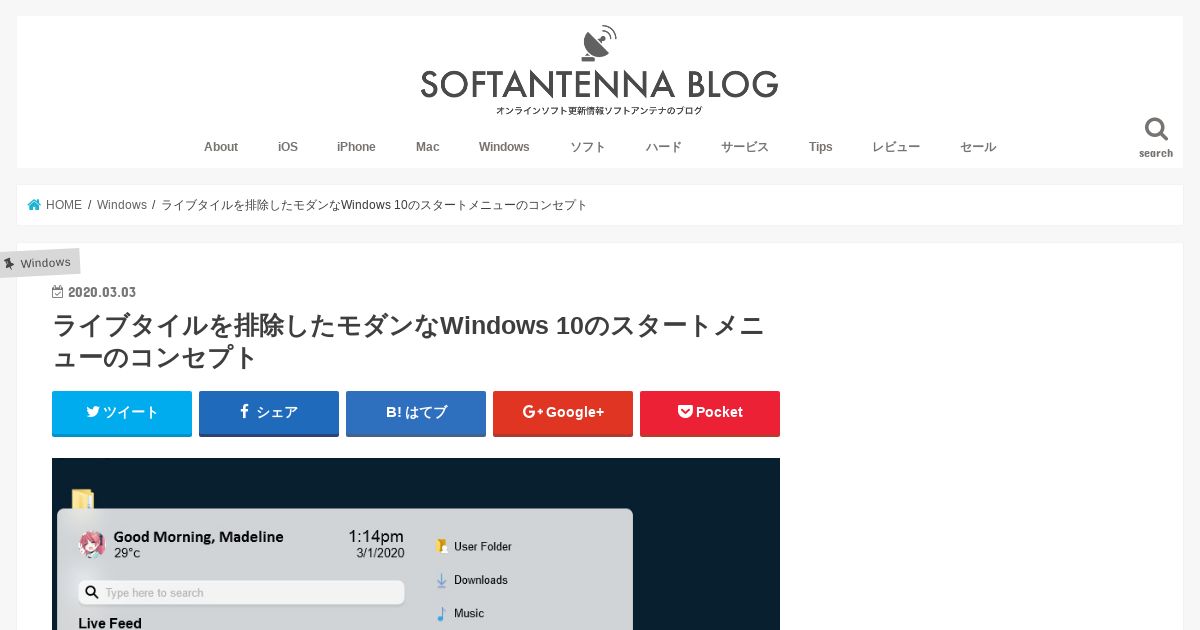Open the iOS menu item
The image size is (1200, 630).
[288, 147]
